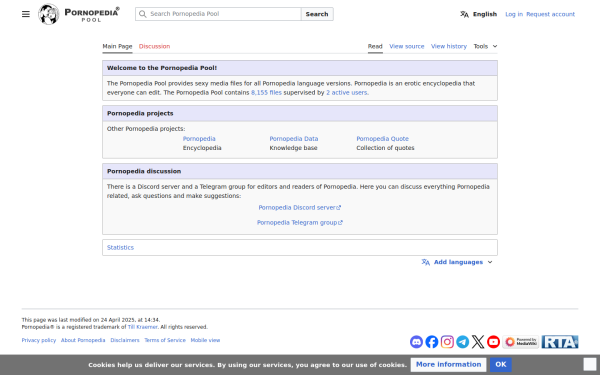Open the English language selector

(478, 14)
